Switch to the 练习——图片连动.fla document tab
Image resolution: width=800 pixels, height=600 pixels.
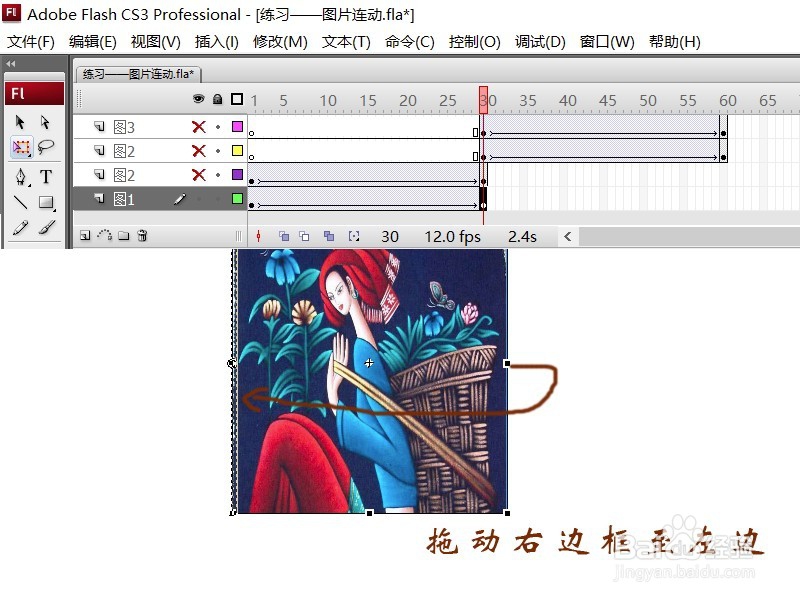pos(138,74)
